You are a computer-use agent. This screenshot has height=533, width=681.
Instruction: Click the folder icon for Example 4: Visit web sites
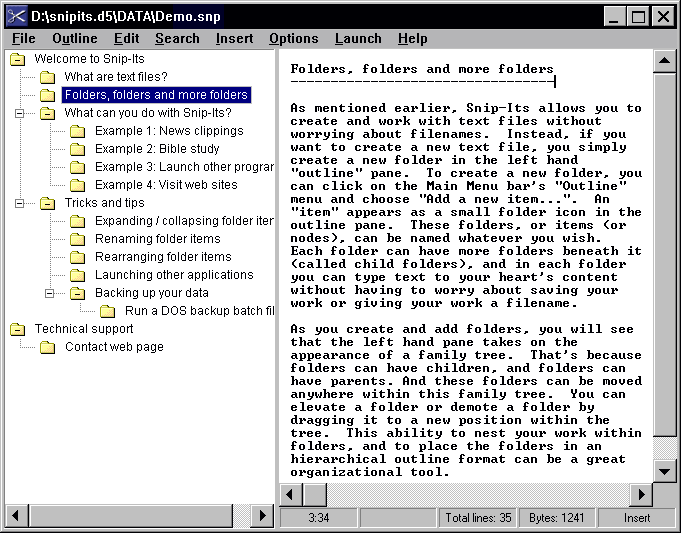[77, 185]
